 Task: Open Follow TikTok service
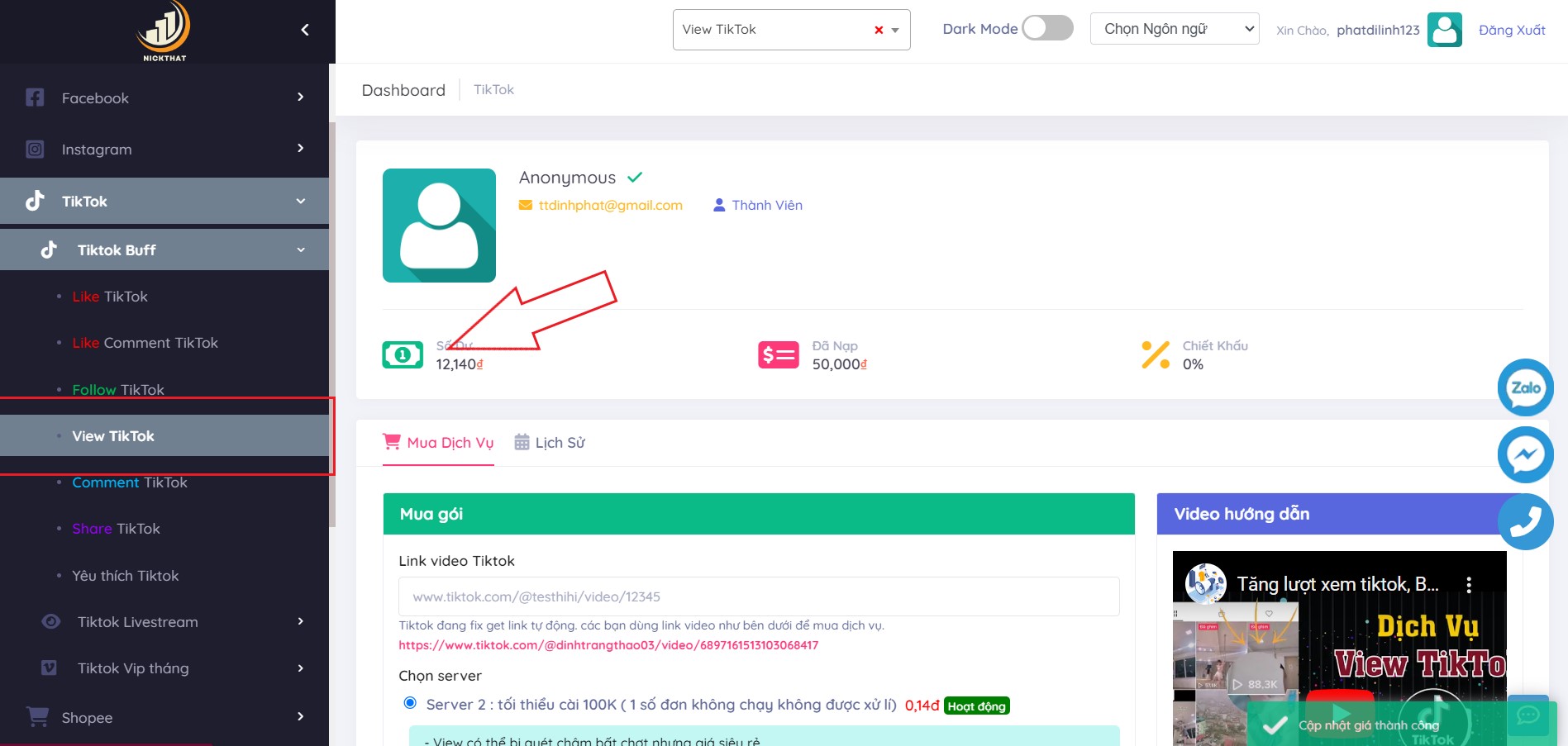point(118,390)
